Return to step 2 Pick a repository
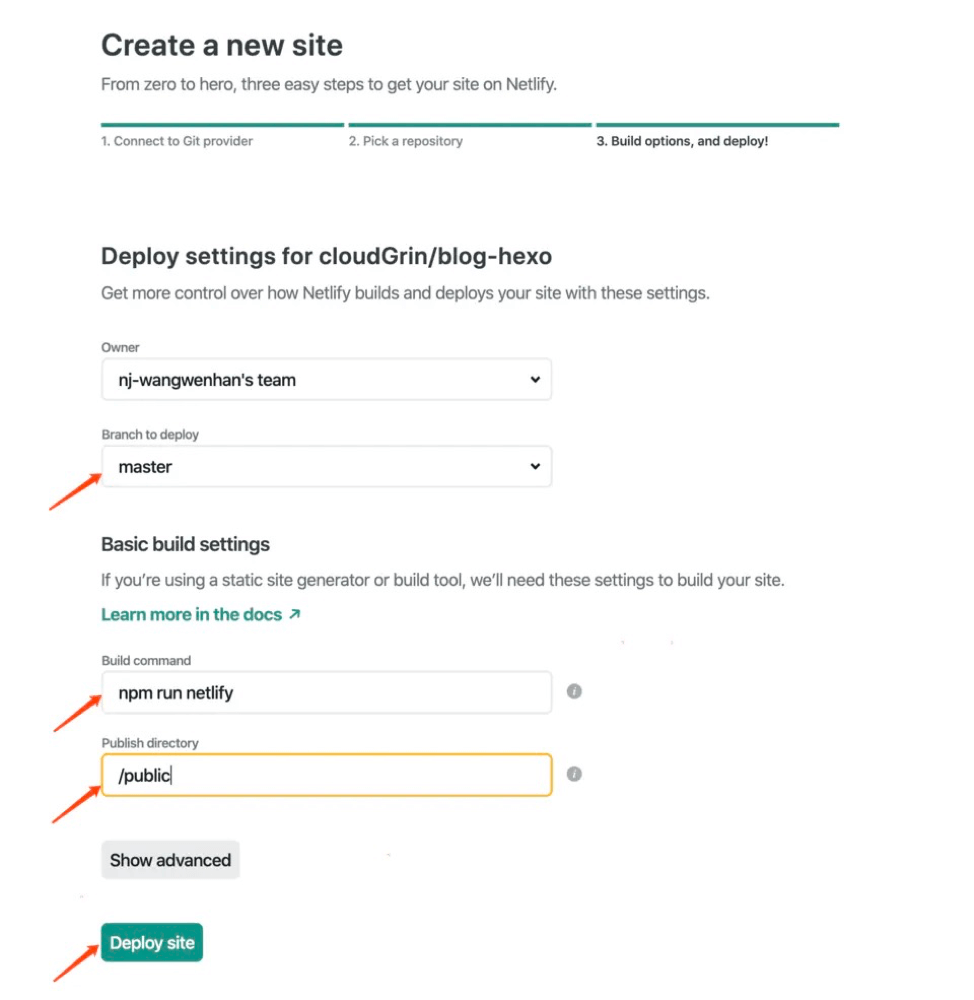 (x=406, y=141)
